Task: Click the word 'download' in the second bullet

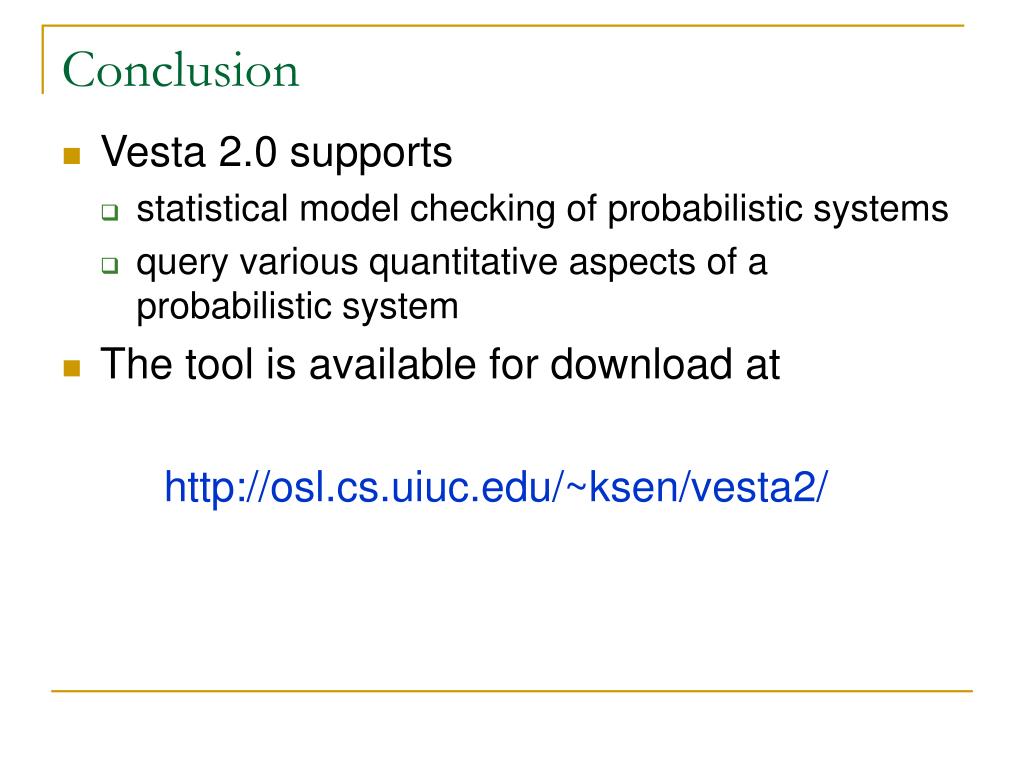Action: click(x=641, y=364)
